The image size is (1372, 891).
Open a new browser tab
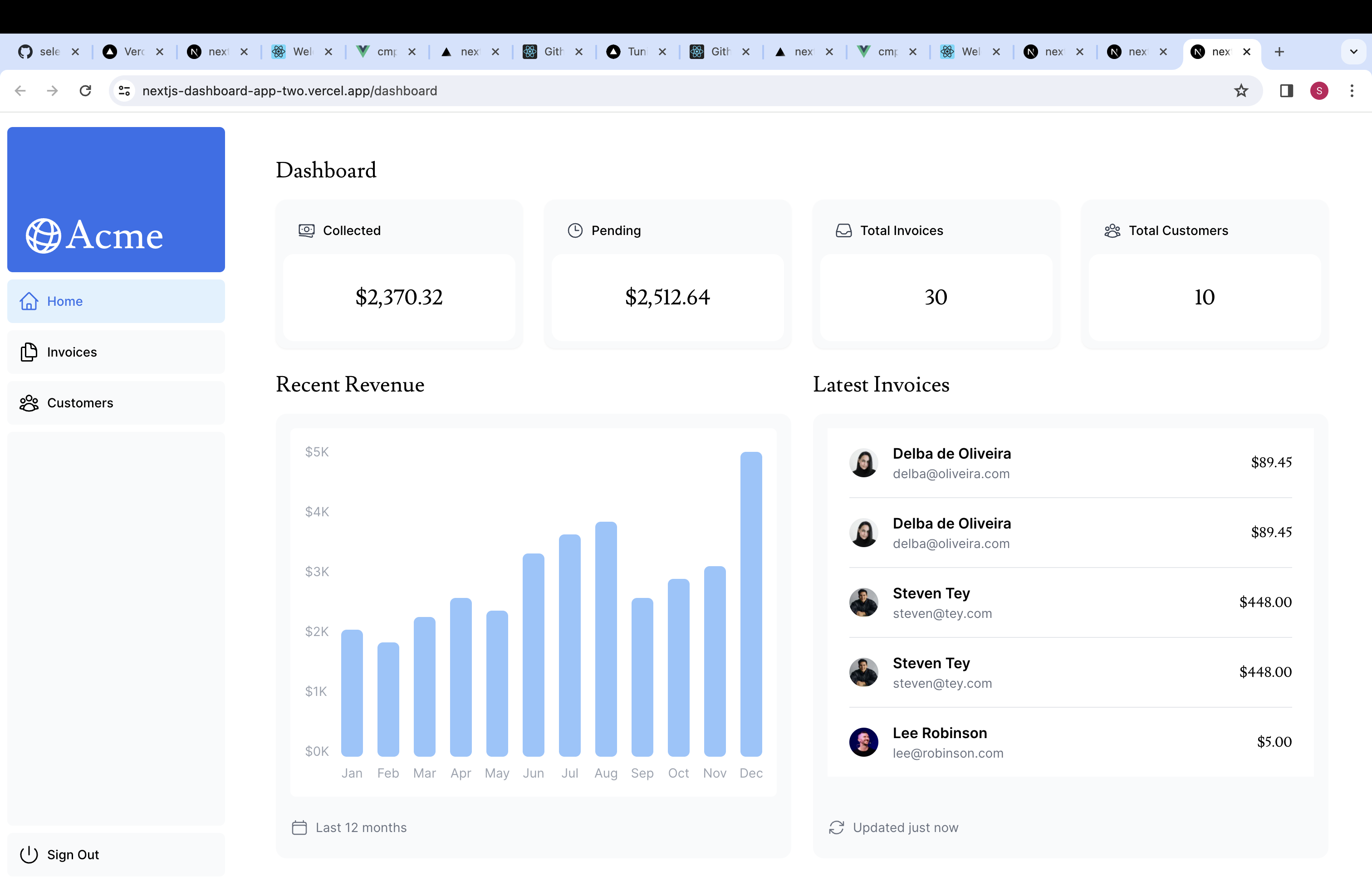pos(1279,52)
